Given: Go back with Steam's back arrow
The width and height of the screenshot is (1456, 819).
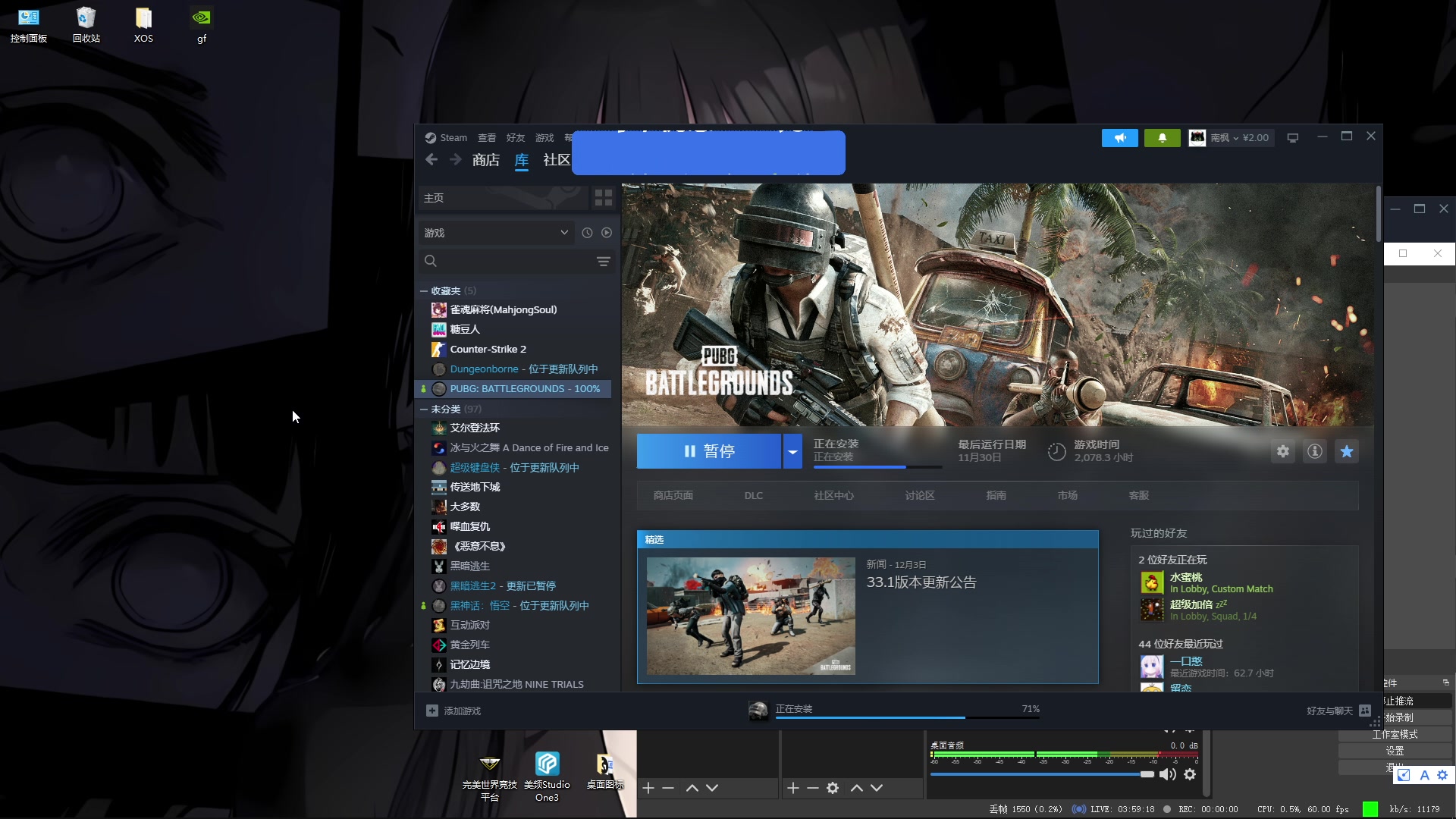Looking at the screenshot, I should tap(431, 159).
